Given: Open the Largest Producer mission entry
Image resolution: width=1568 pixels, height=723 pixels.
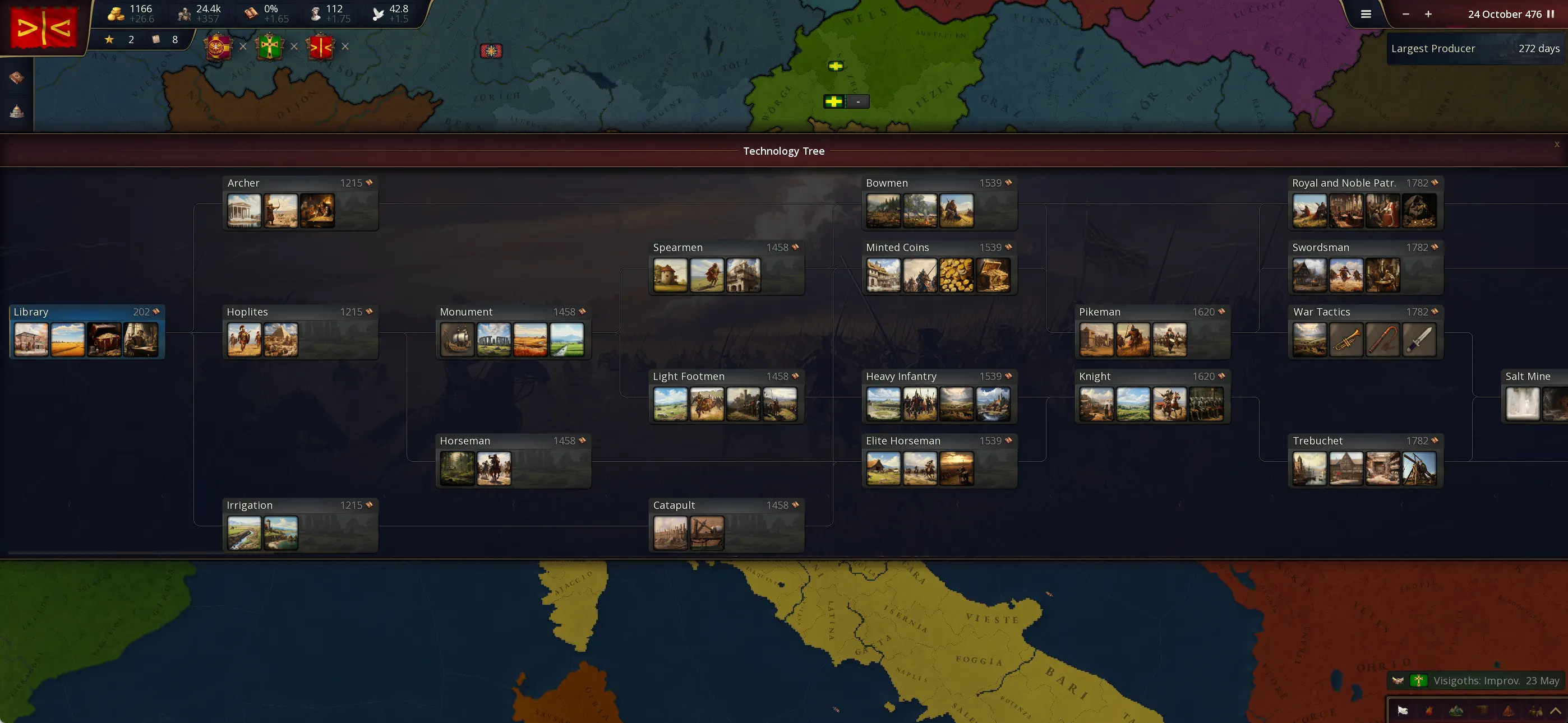Looking at the screenshot, I should click(x=1474, y=49).
